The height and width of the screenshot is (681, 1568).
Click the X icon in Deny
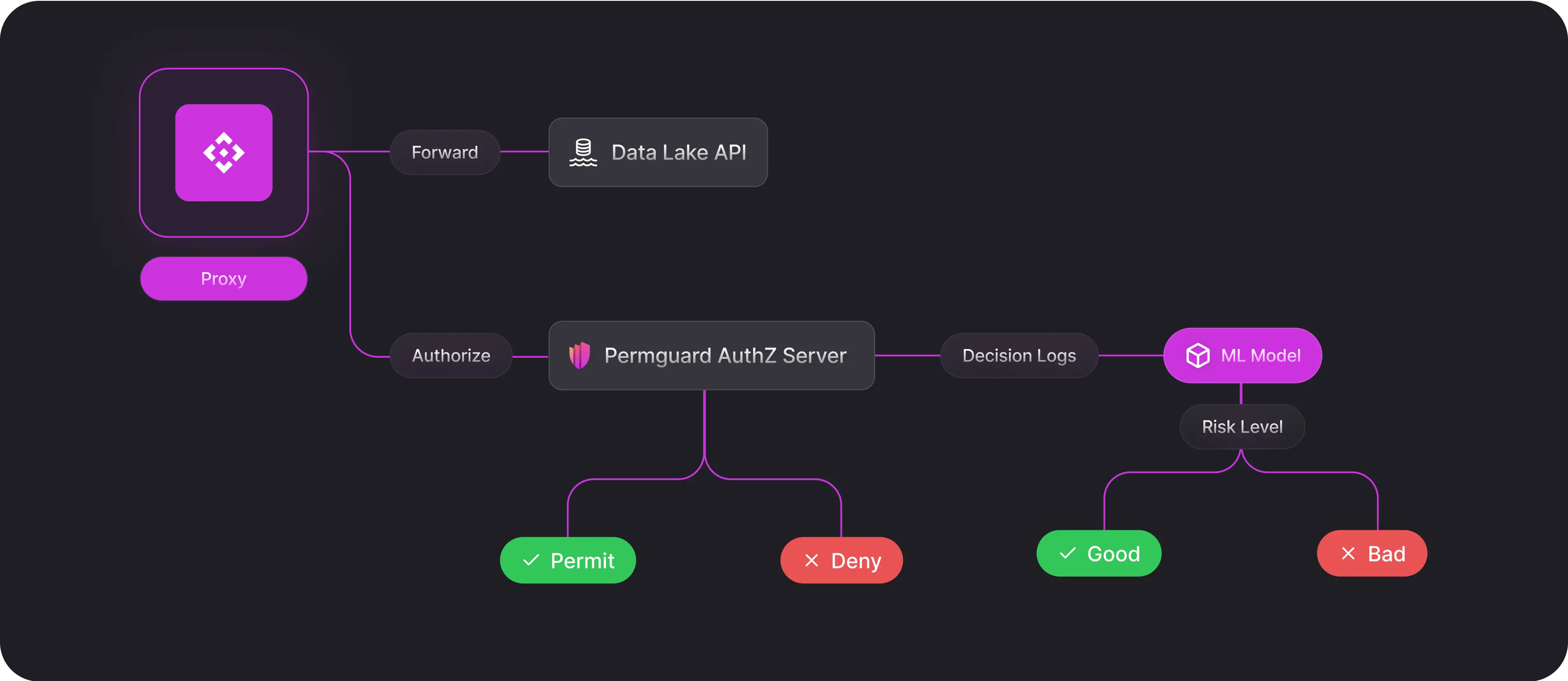click(x=811, y=561)
